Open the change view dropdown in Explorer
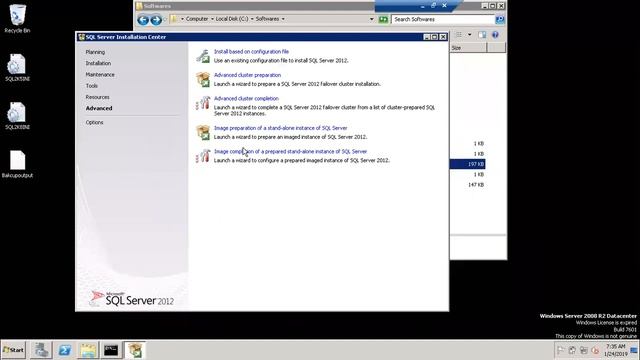 [x=469, y=35]
